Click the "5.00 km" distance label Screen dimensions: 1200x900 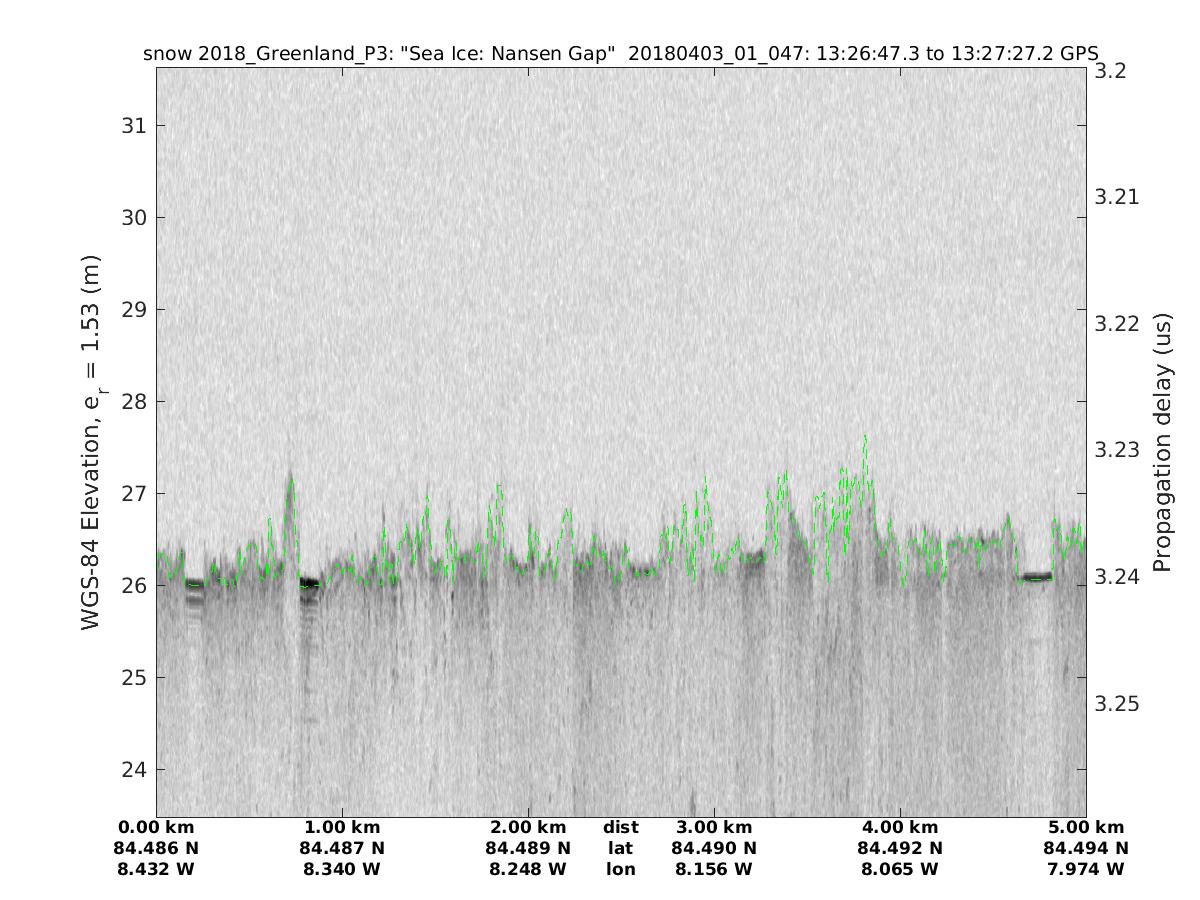pos(1086,828)
